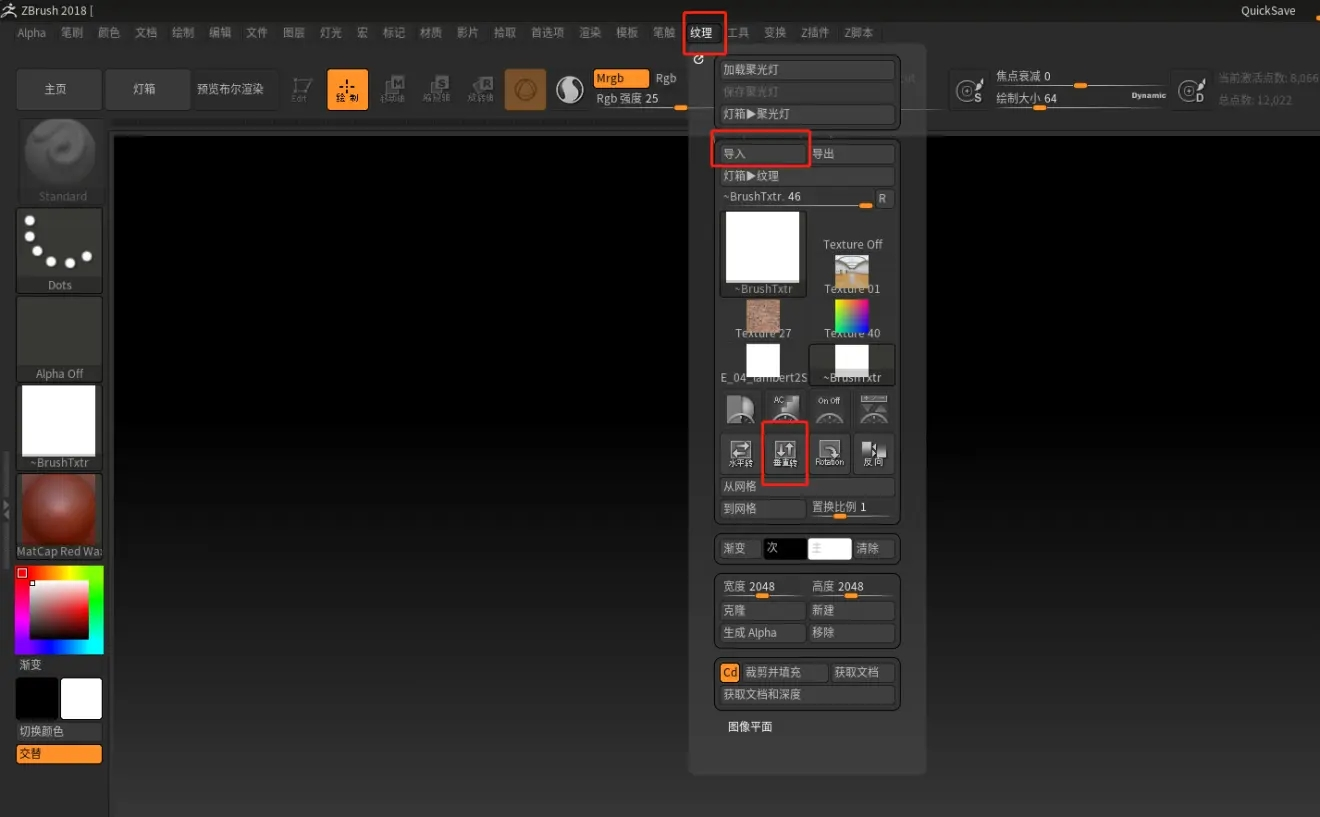Viewport: 1320px width, 817px height.
Task: Toggle the Mrgb channel button
Action: (621, 78)
